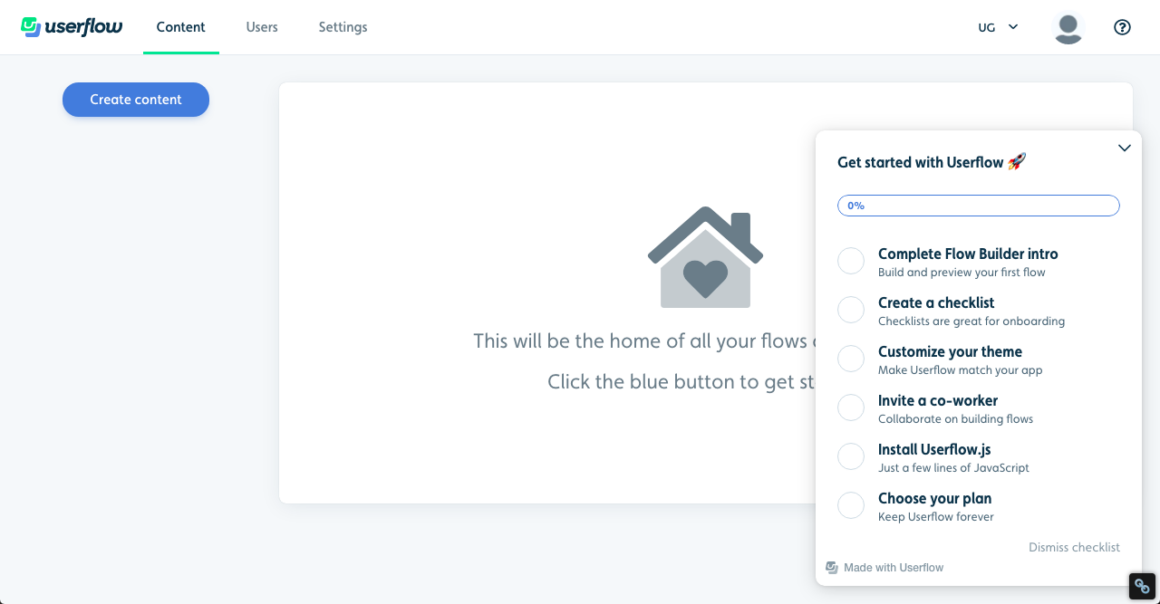Image resolution: width=1160 pixels, height=604 pixels.
Task: Click the user profile avatar
Action: (x=1068, y=28)
